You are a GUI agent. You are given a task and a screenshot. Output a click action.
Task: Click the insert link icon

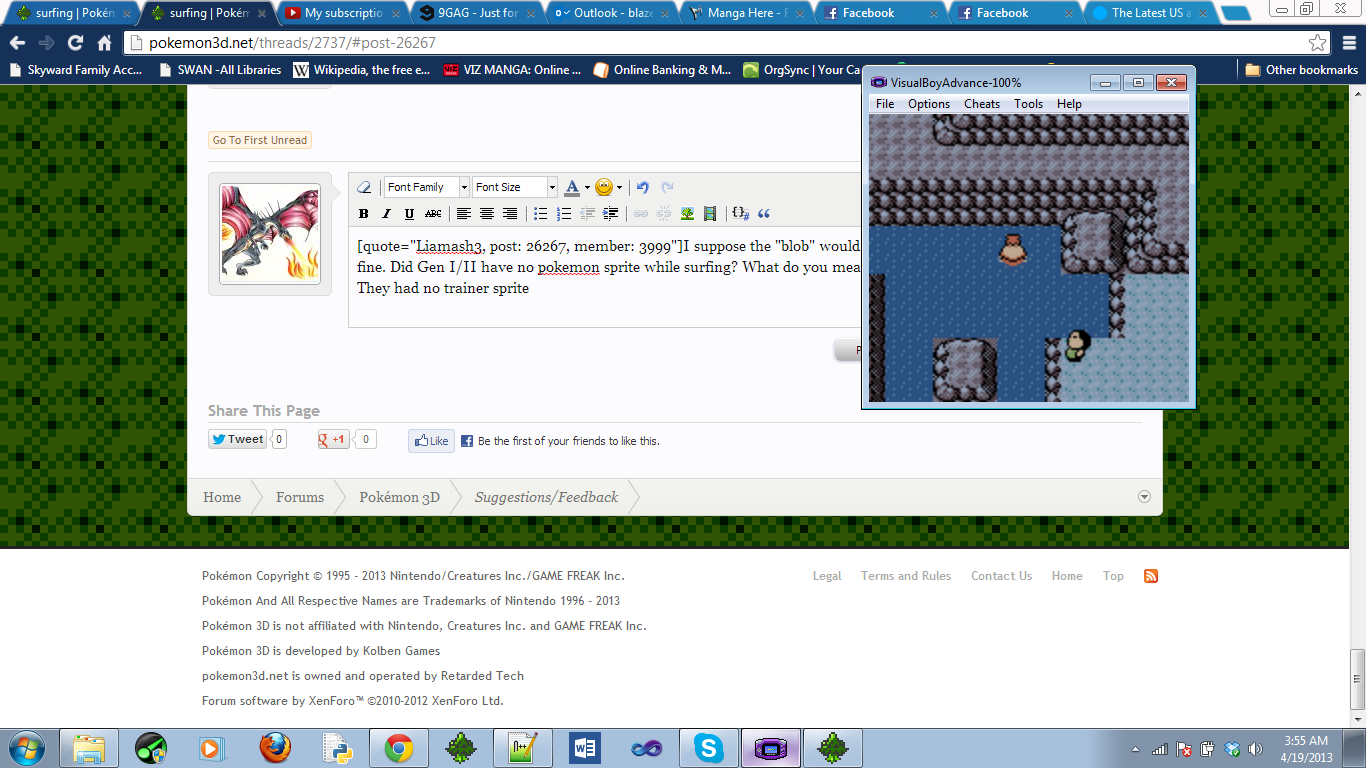click(641, 213)
